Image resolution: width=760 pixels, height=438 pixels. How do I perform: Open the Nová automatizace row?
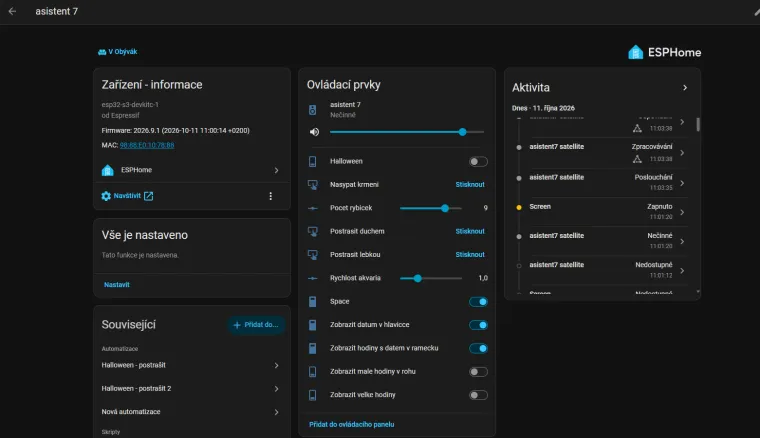click(x=191, y=412)
